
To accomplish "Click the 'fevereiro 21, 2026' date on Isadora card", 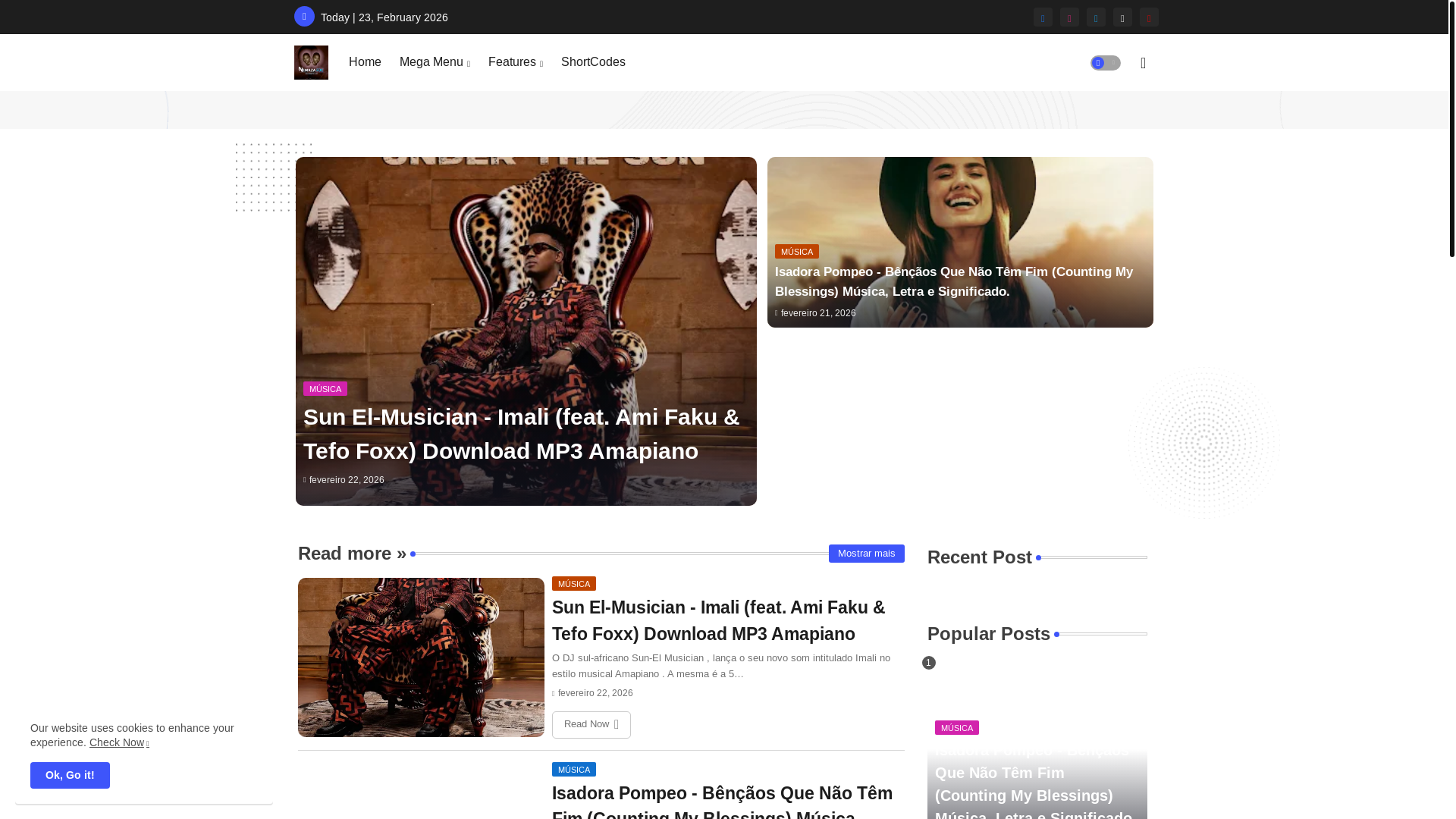I will point(818,313).
